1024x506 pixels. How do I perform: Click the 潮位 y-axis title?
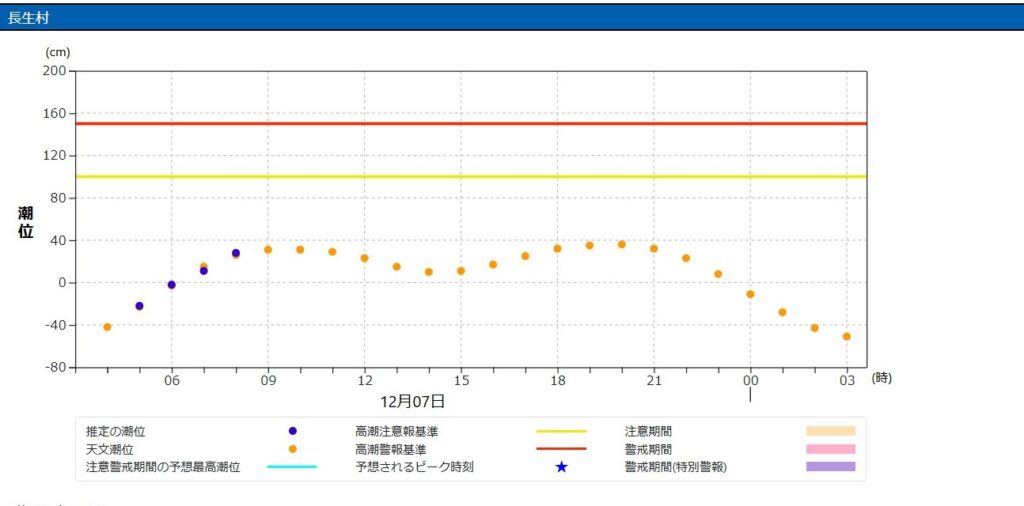[25, 222]
